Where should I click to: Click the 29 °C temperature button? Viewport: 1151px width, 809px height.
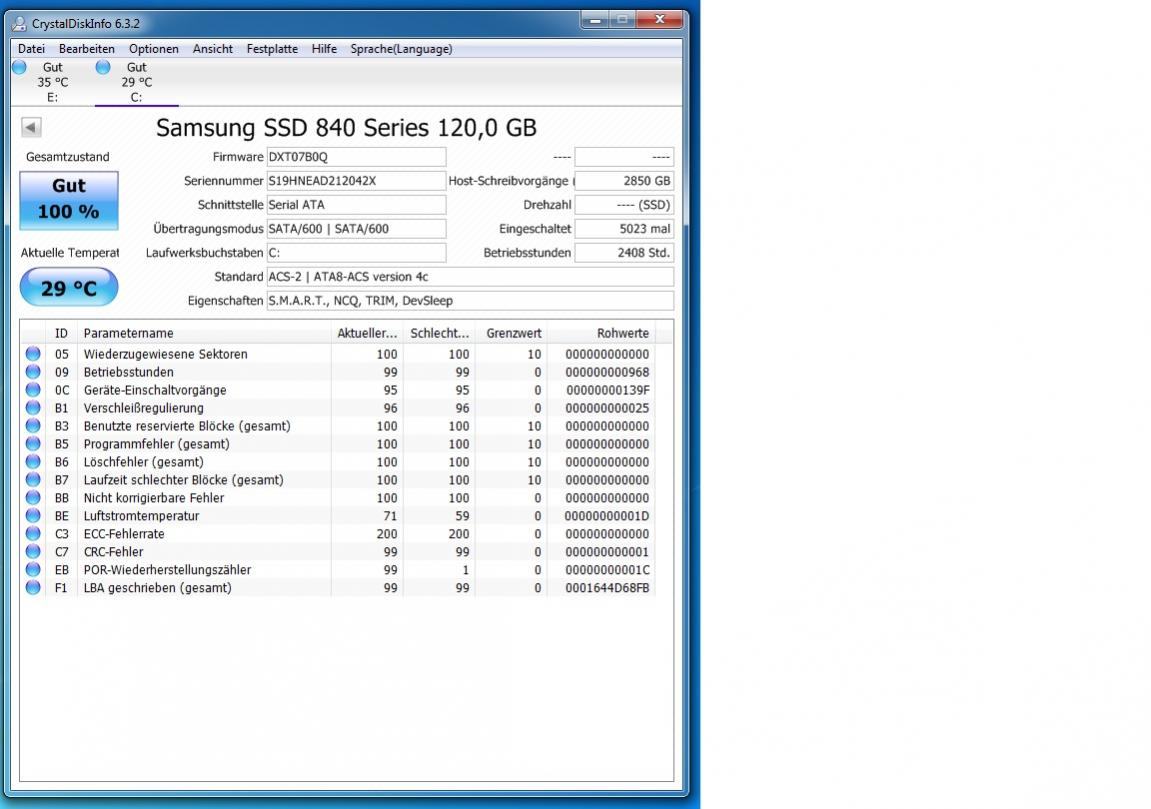[x=69, y=287]
